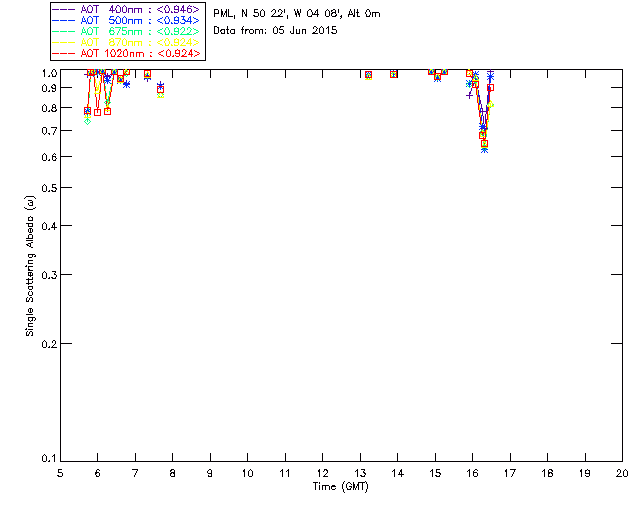The image size is (640, 512).
Task: Click the y-axis tick label 0.3
Action: pos(49,275)
